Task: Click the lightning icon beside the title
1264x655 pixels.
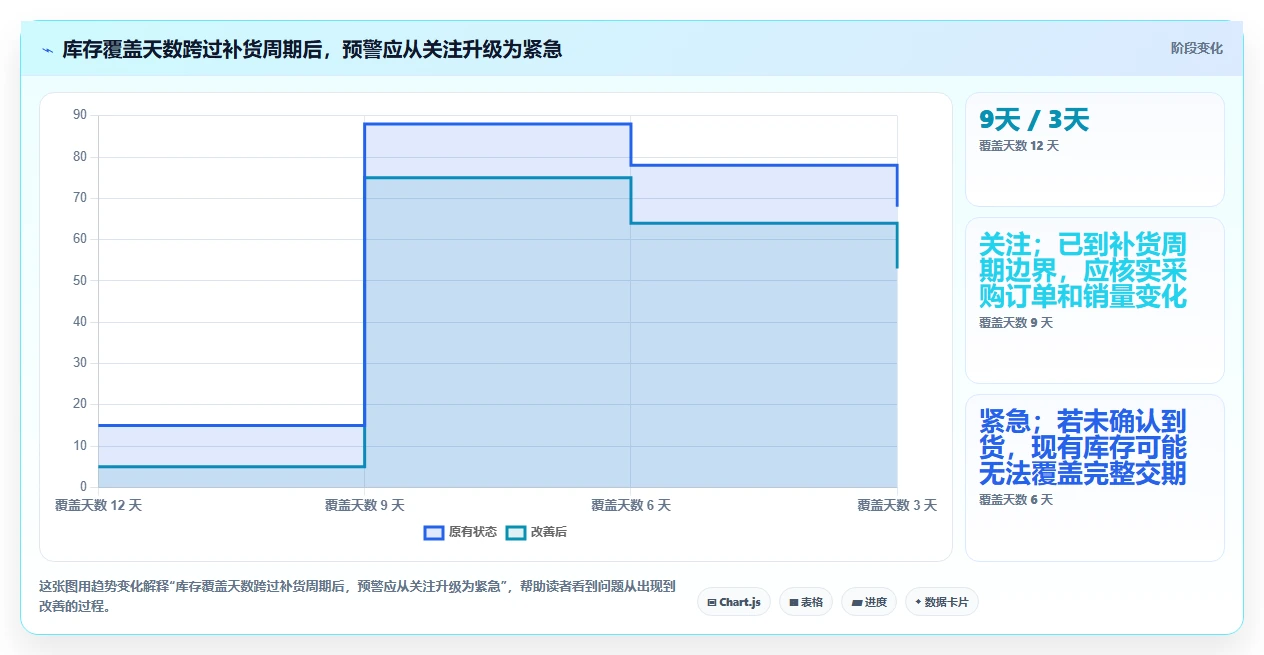Action: pos(47,49)
